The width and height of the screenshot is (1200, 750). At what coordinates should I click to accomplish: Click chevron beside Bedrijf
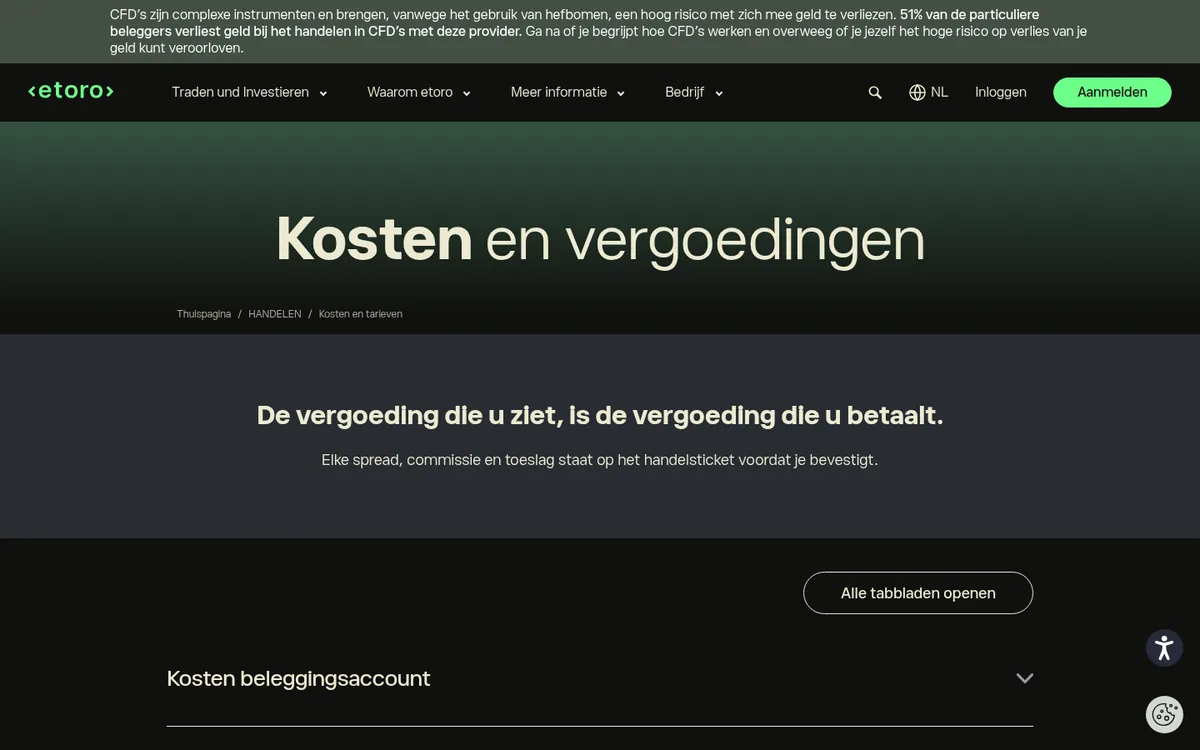pos(719,93)
